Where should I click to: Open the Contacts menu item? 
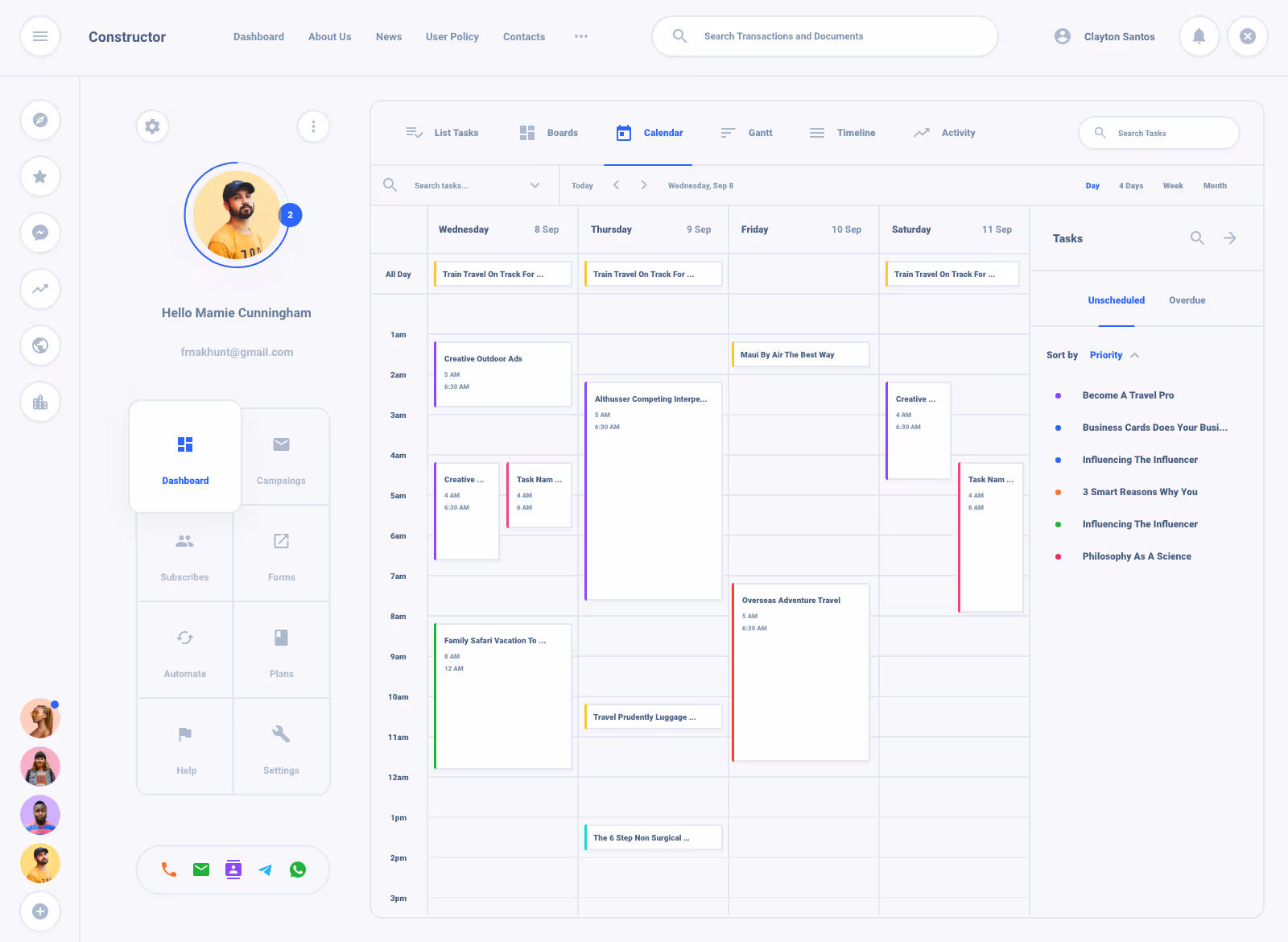[523, 36]
